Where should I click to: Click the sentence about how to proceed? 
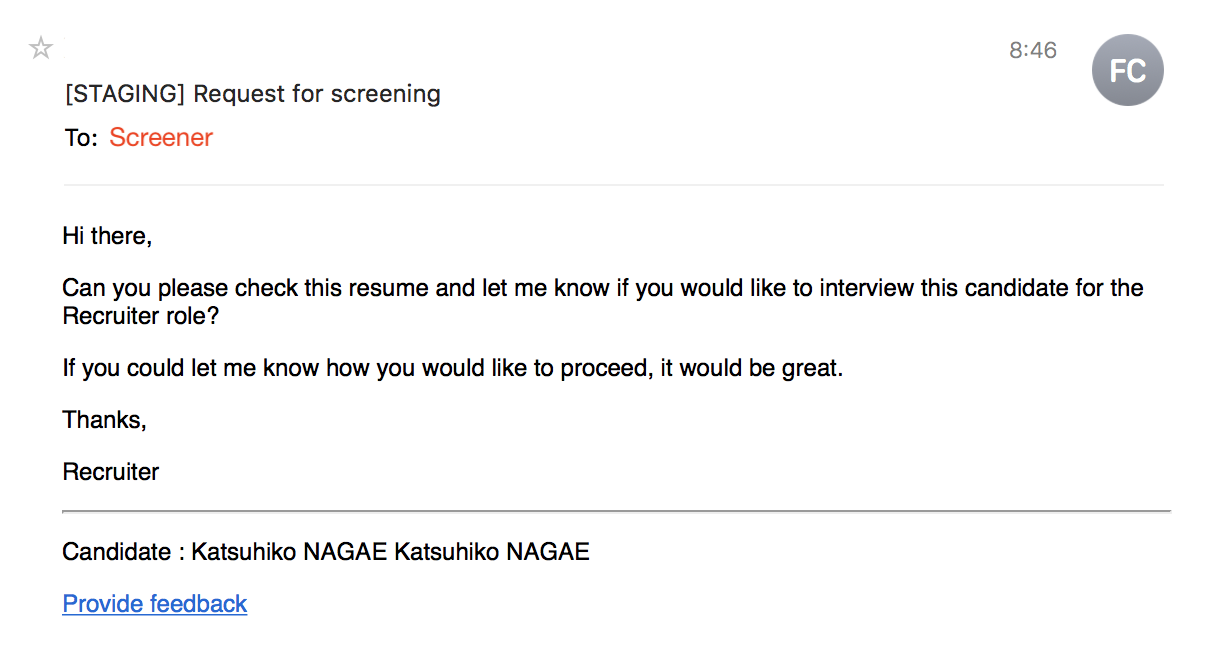(x=452, y=368)
